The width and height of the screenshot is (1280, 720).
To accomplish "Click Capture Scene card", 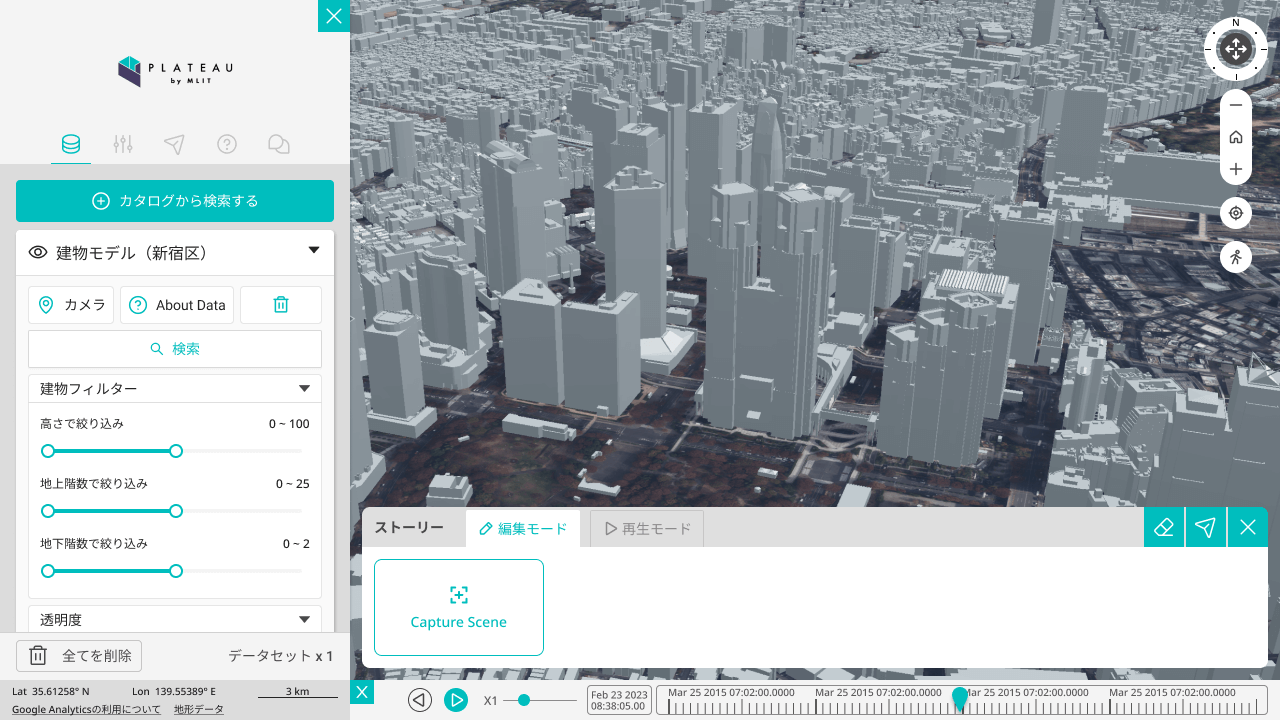I will point(459,607).
